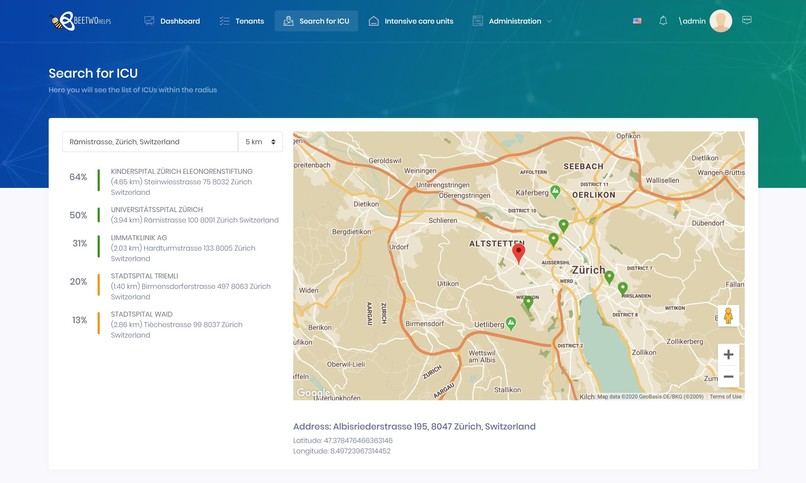Image resolution: width=806 pixels, height=483 pixels.
Task: Select Universitätsspital Zürich result
Action: pyautogui.click(x=194, y=215)
